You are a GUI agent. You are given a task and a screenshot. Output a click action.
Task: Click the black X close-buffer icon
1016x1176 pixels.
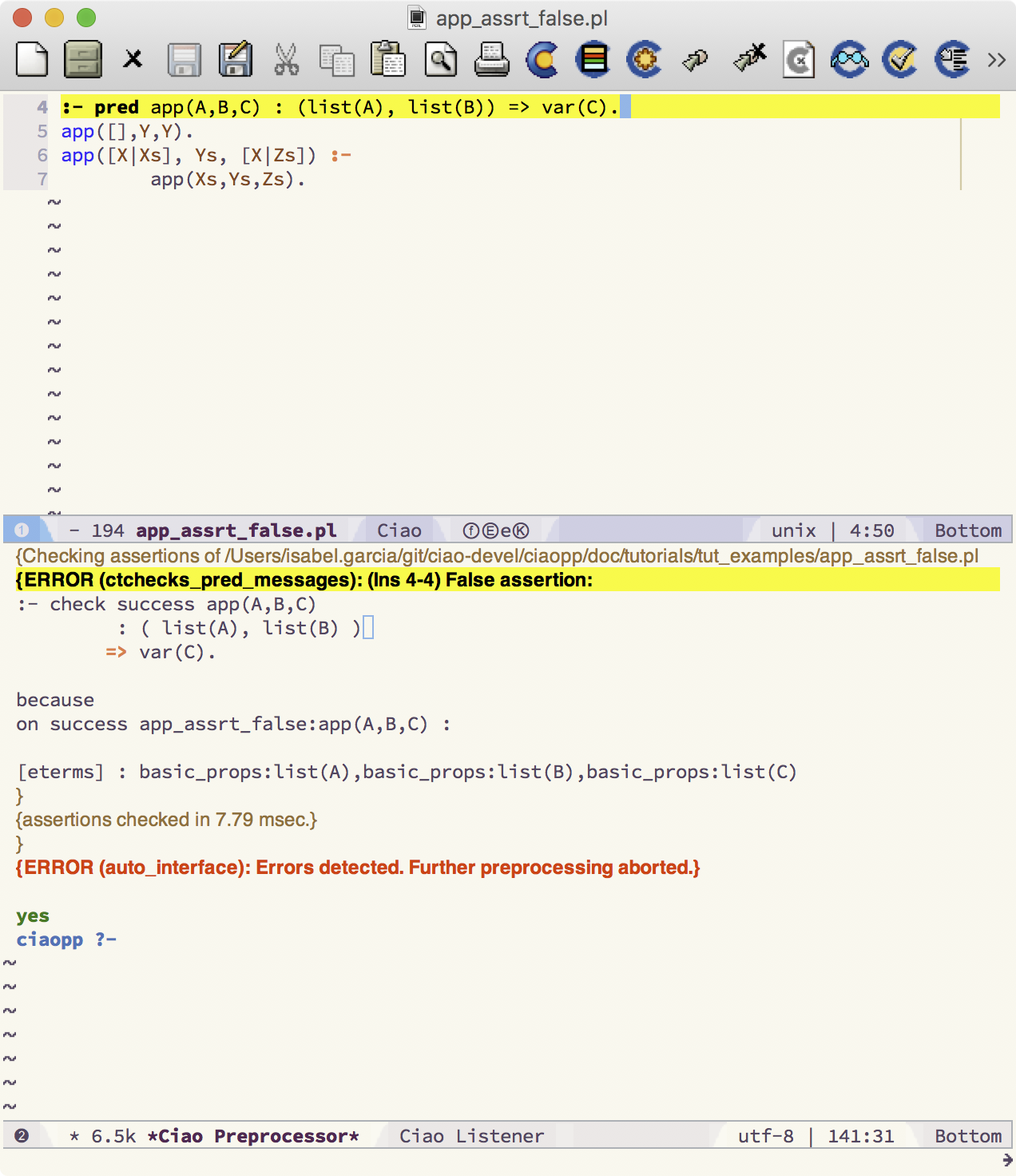pos(133,60)
